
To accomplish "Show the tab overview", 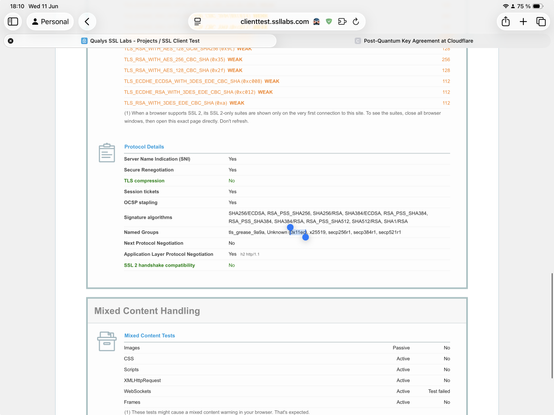I will point(541,22).
